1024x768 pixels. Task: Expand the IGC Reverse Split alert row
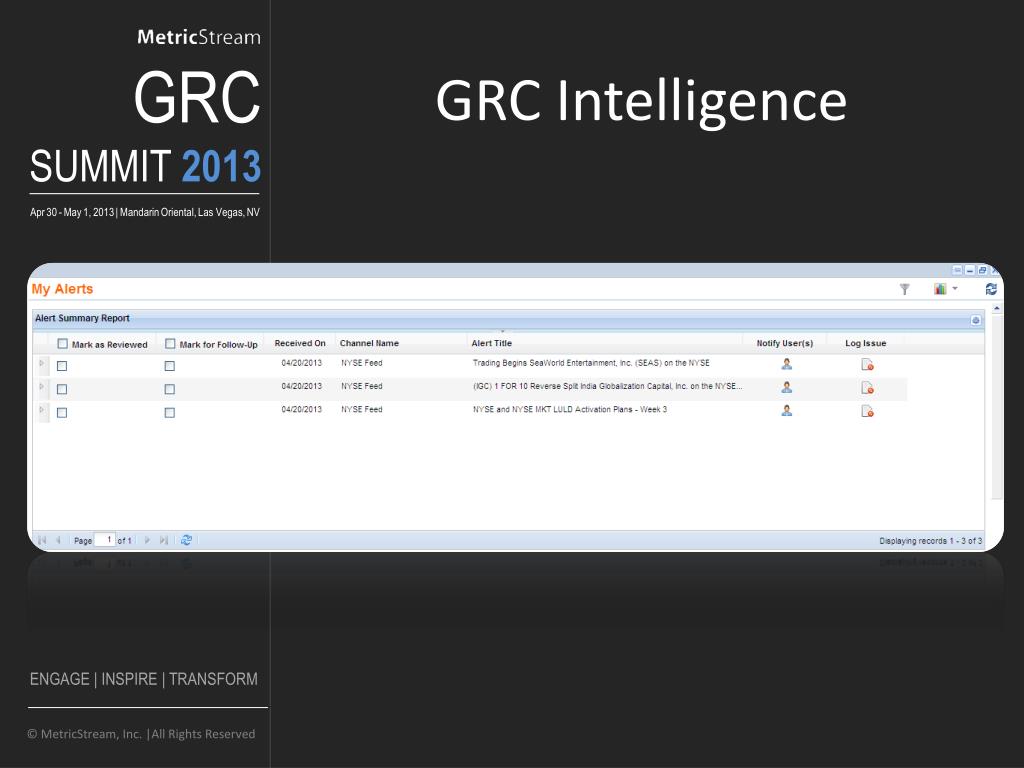[42, 387]
